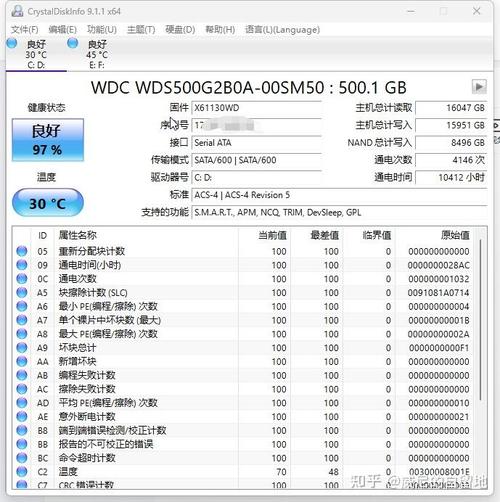Click the 最差值 column header

(317, 235)
